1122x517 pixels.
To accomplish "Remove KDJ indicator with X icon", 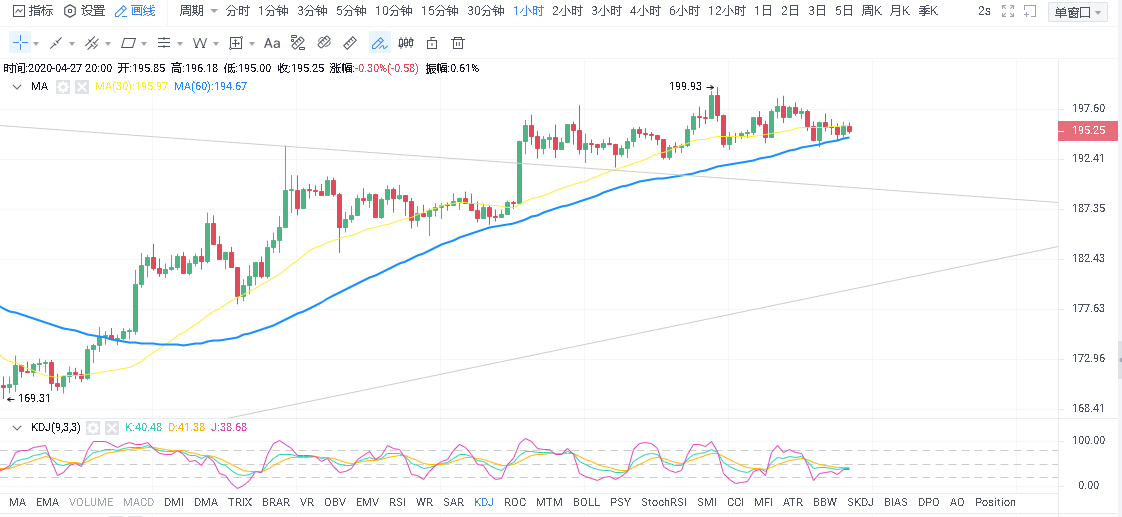I will point(112,428).
